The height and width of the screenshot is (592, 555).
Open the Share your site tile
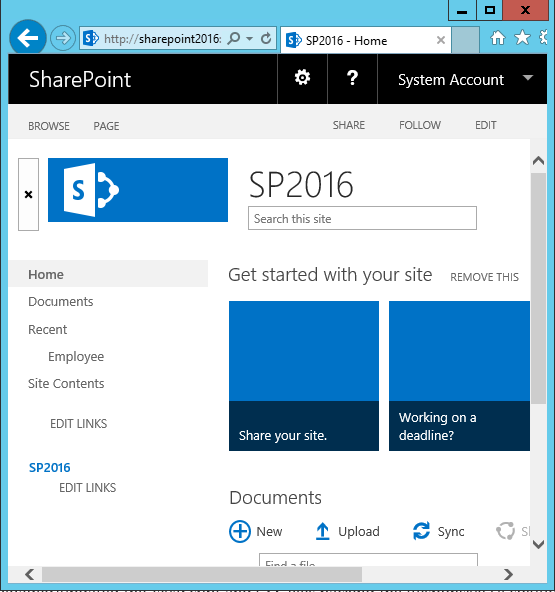(304, 376)
